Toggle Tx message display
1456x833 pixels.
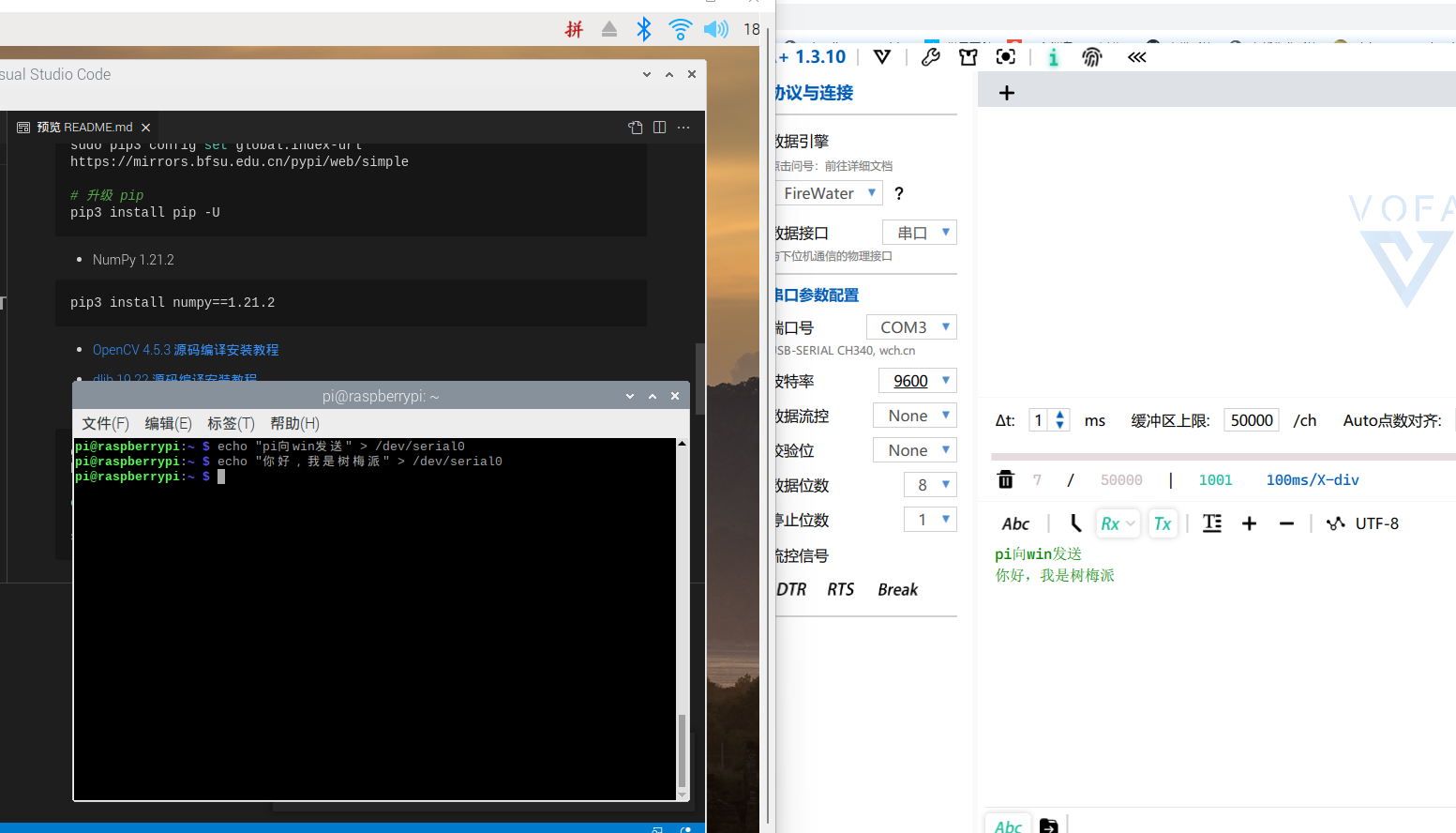click(1163, 523)
